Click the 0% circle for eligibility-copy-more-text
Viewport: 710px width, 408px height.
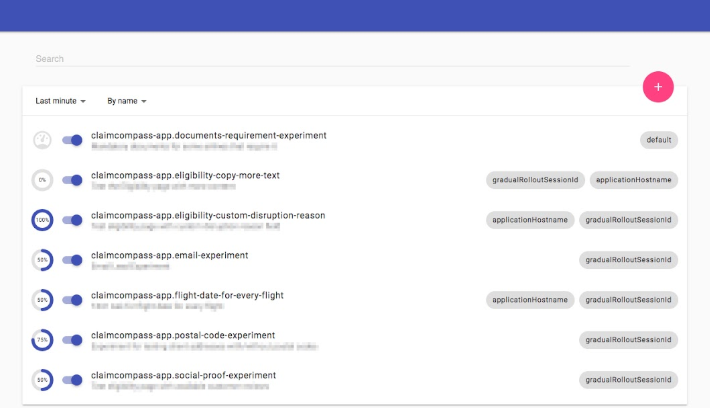tap(42, 180)
